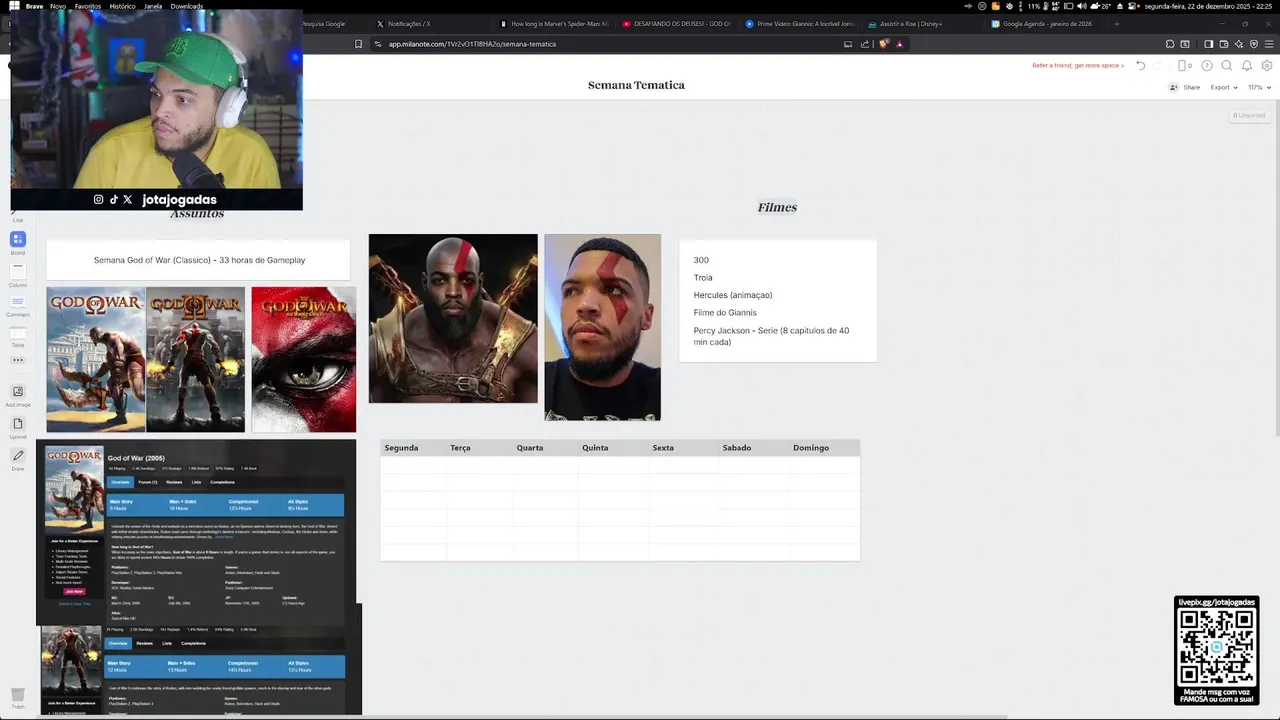
Task: Open the three-dots more tools menu
Action: 18,360
